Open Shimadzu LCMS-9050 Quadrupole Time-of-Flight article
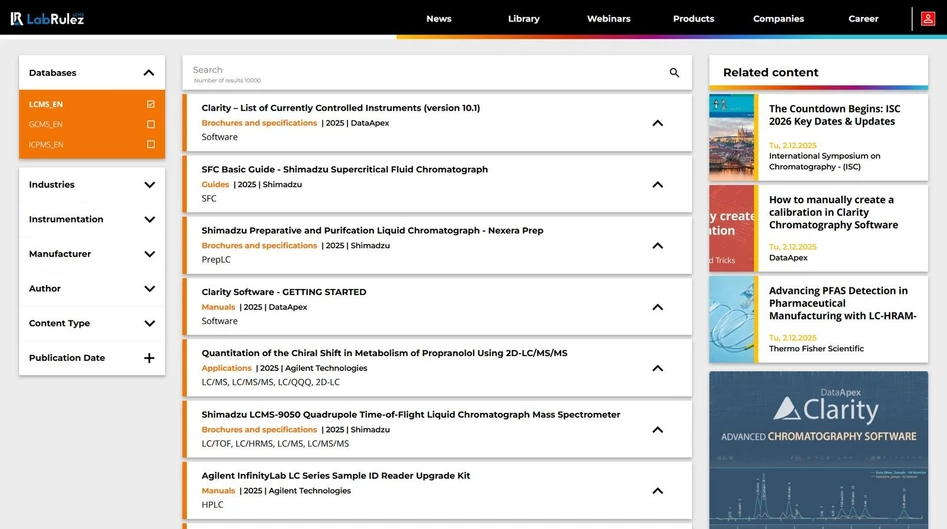This screenshot has width=947, height=529. click(410, 415)
